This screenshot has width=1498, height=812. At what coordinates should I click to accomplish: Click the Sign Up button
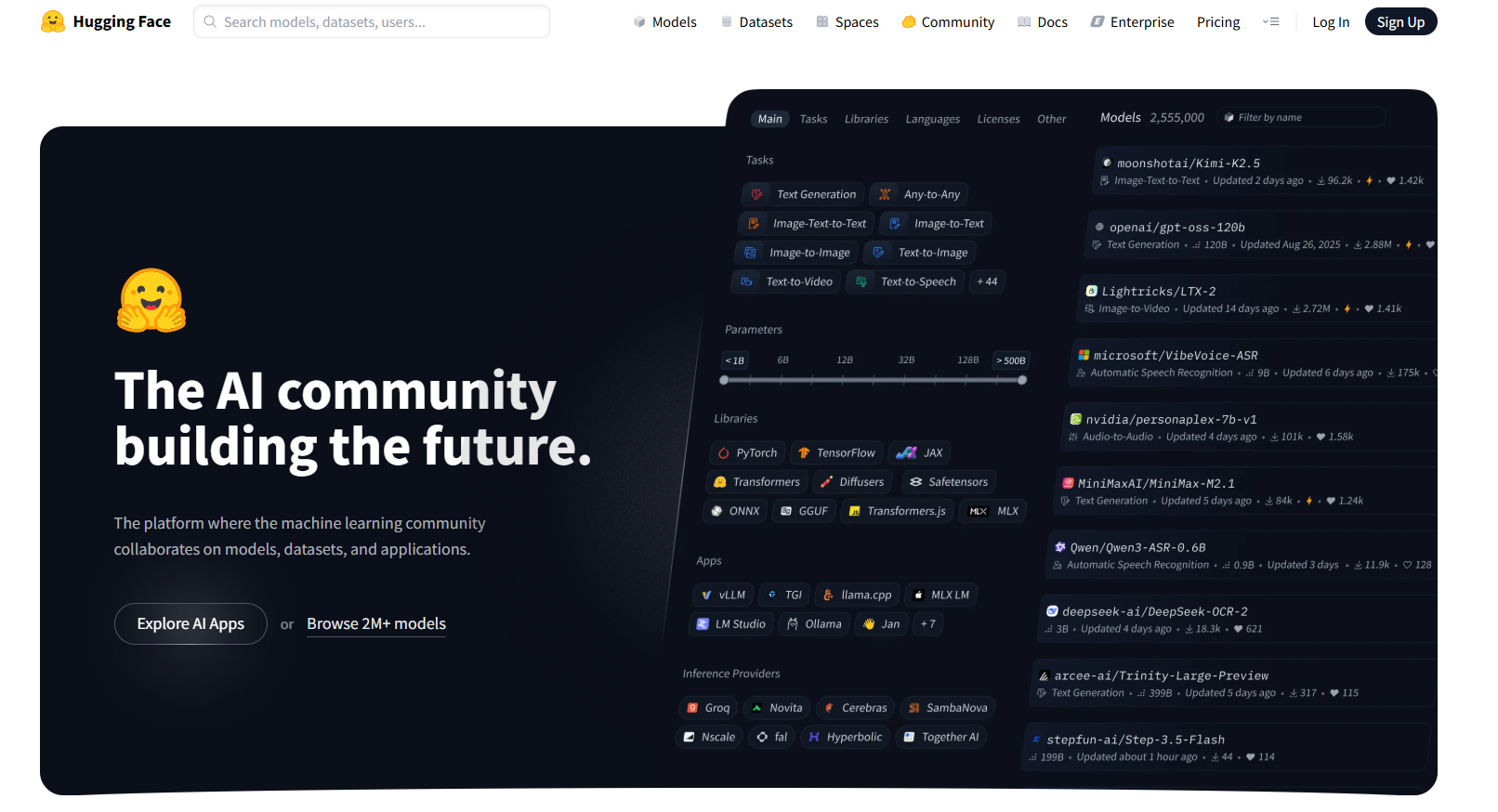tap(1400, 22)
